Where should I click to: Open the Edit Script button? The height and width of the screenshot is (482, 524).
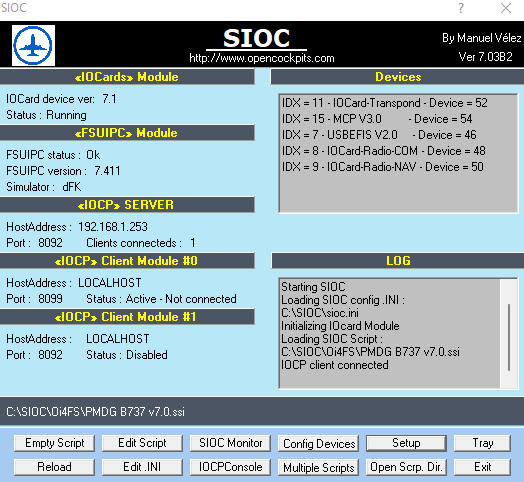[142, 443]
